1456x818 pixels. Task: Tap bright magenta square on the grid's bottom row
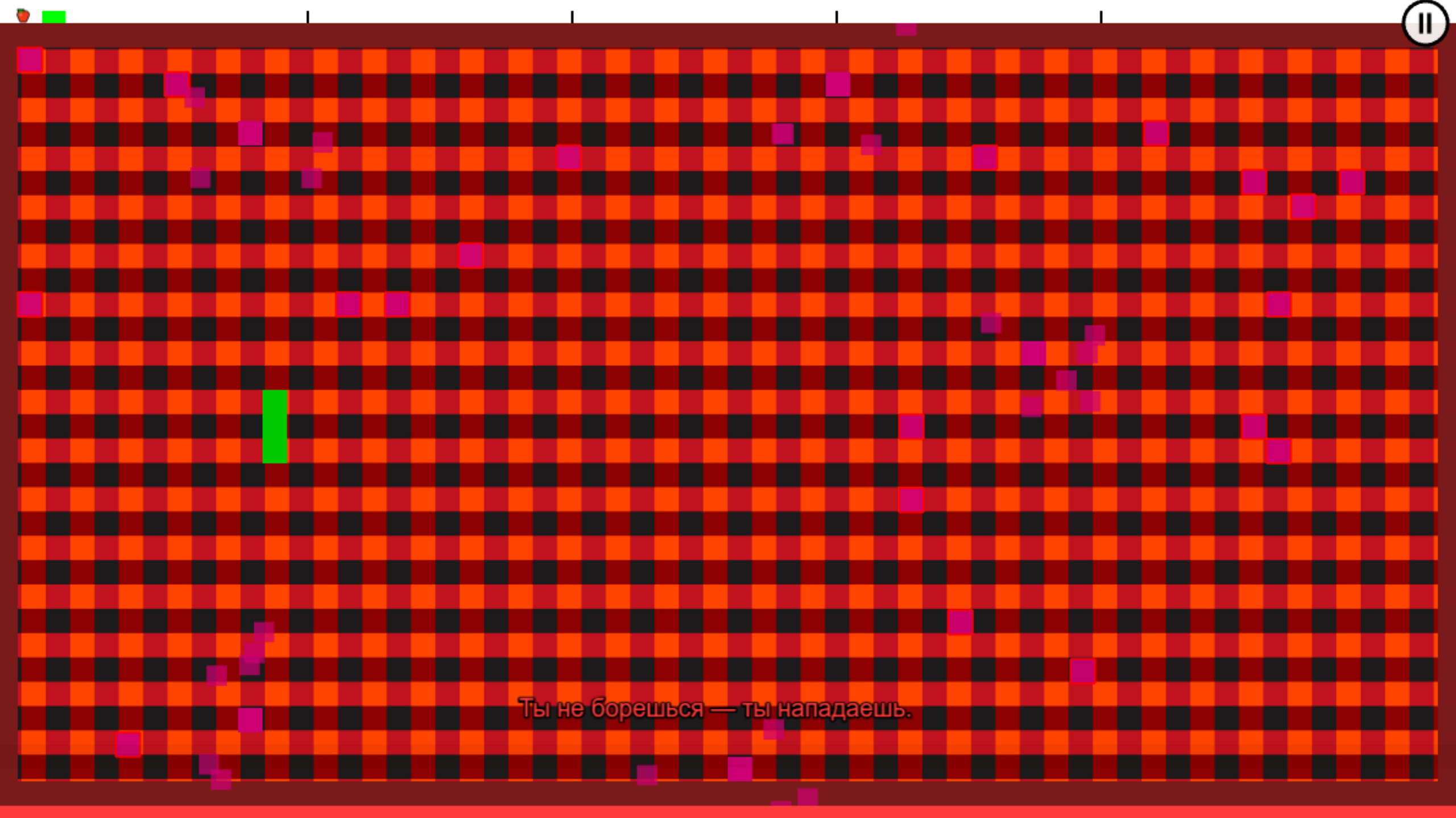pyautogui.click(x=740, y=769)
